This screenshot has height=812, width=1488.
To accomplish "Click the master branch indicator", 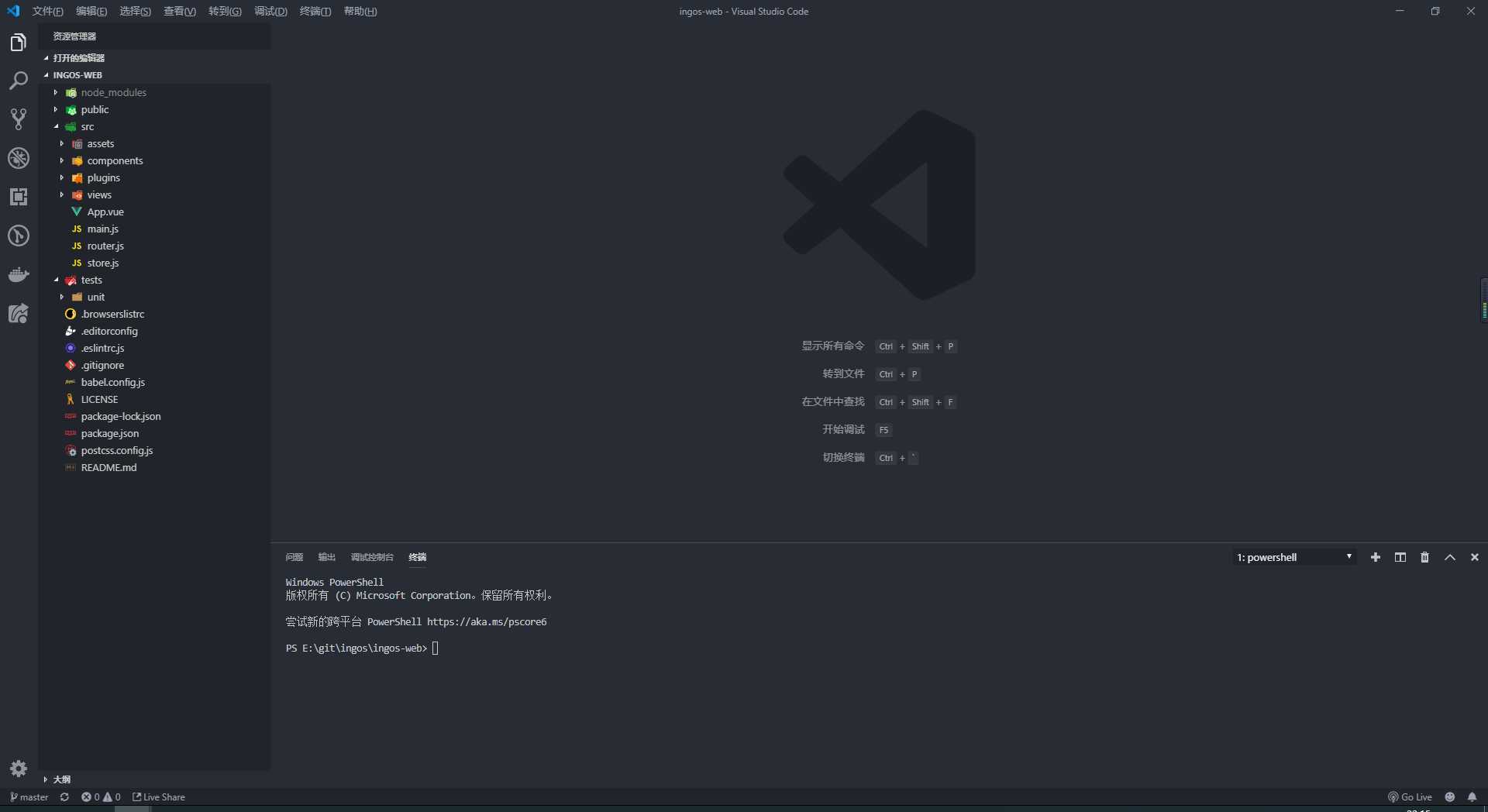I will [x=29, y=797].
